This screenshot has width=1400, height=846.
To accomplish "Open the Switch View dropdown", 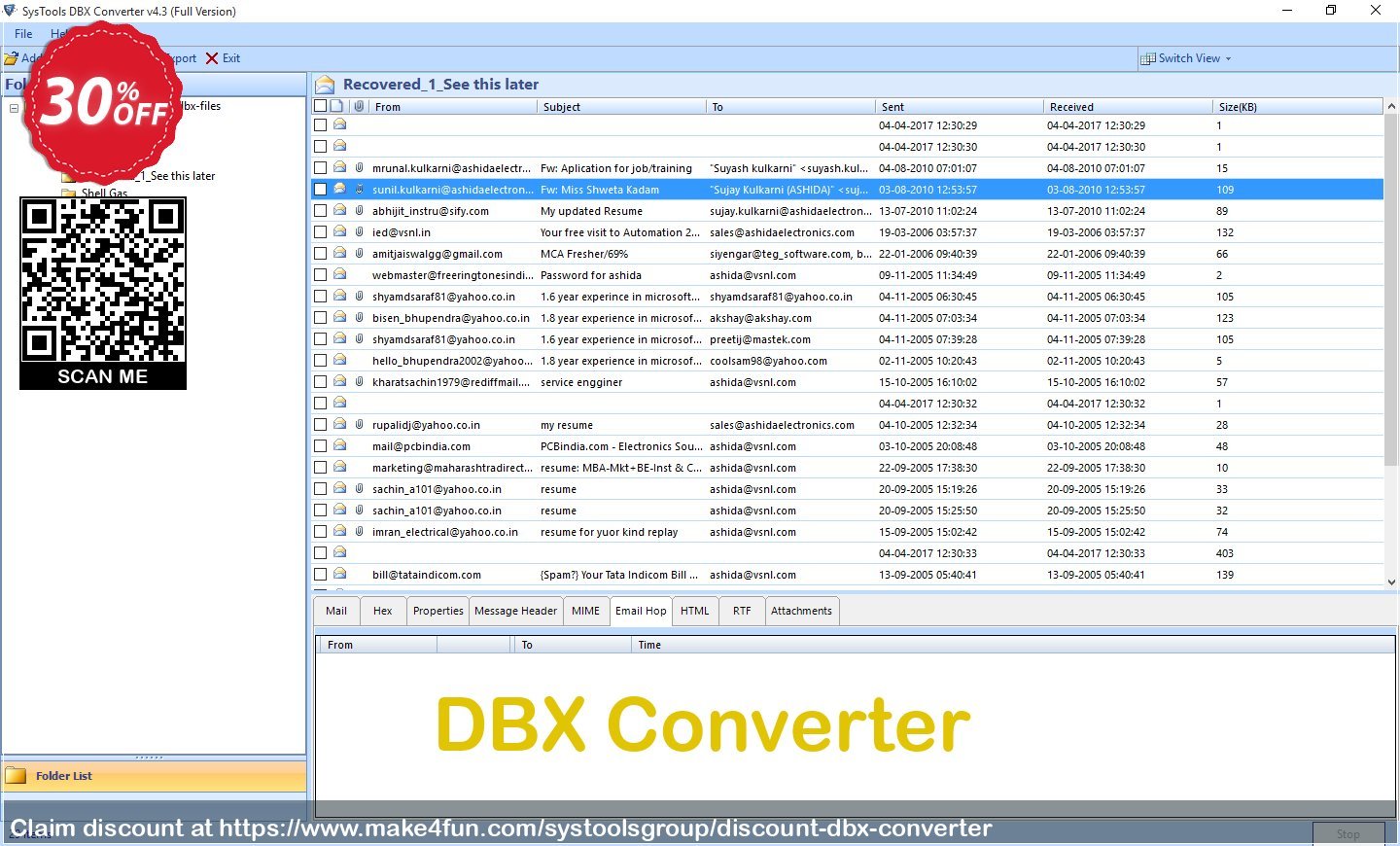I will pos(1185,58).
